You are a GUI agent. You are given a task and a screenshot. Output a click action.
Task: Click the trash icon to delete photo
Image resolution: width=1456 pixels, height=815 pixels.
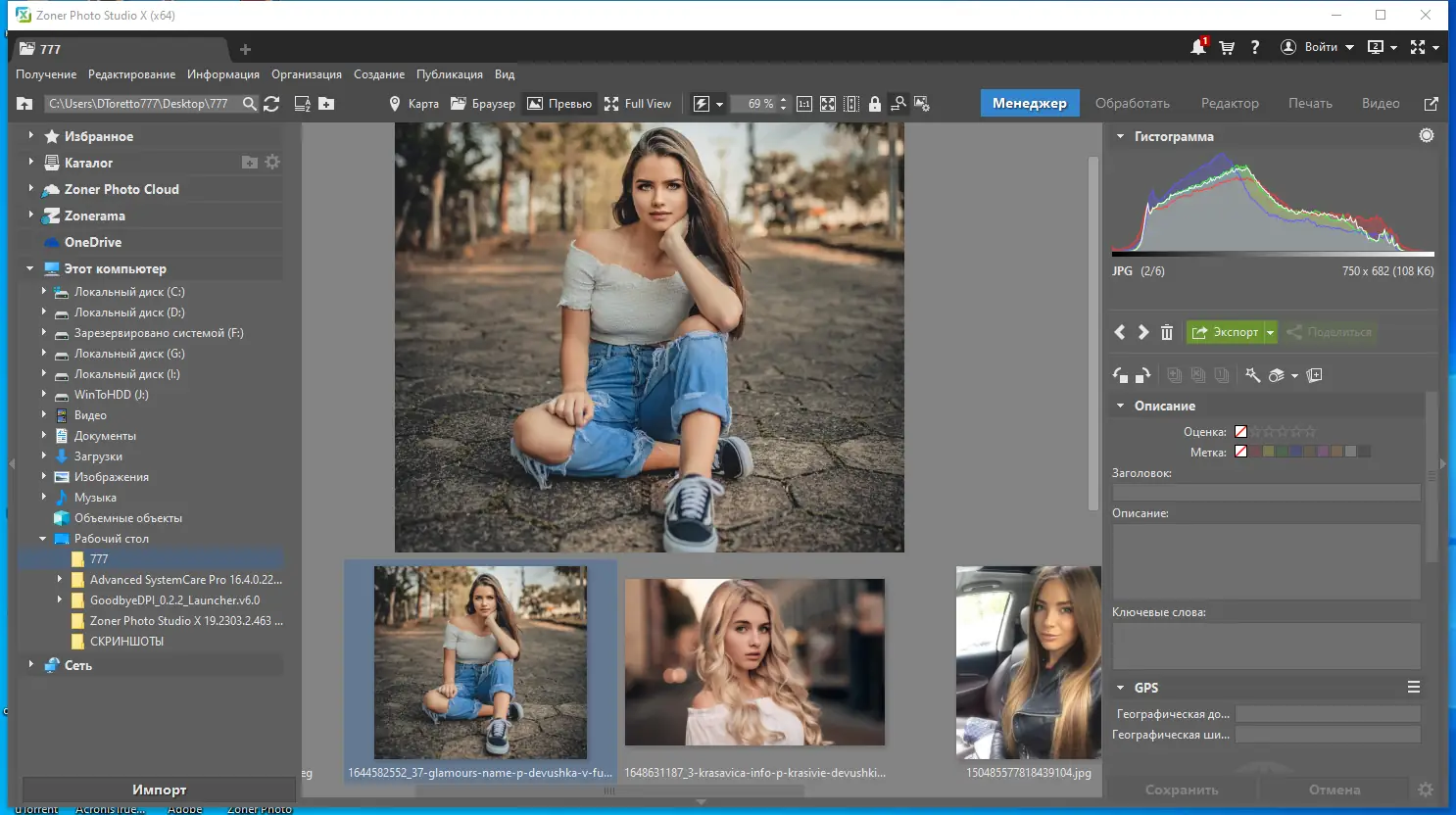pos(1166,332)
